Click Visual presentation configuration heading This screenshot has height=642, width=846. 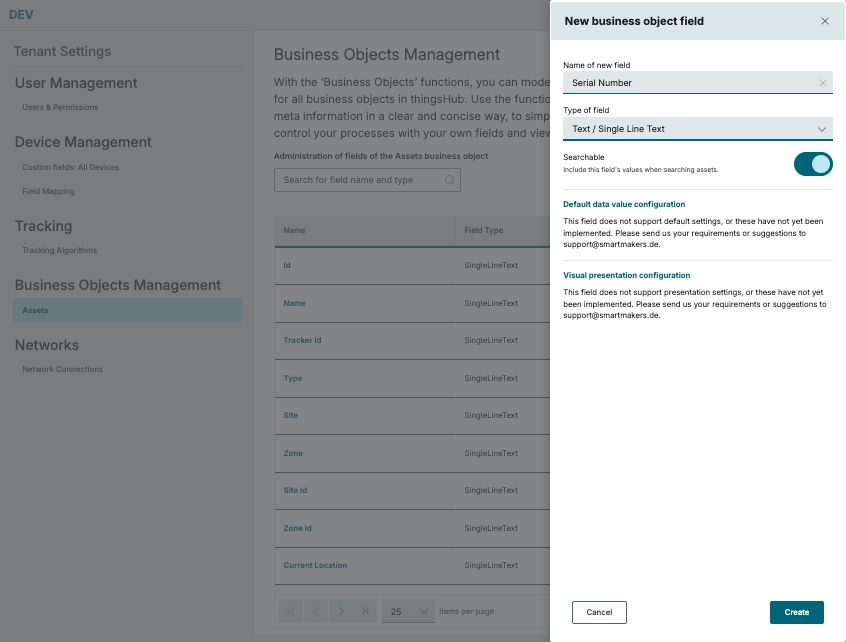[x=626, y=275]
